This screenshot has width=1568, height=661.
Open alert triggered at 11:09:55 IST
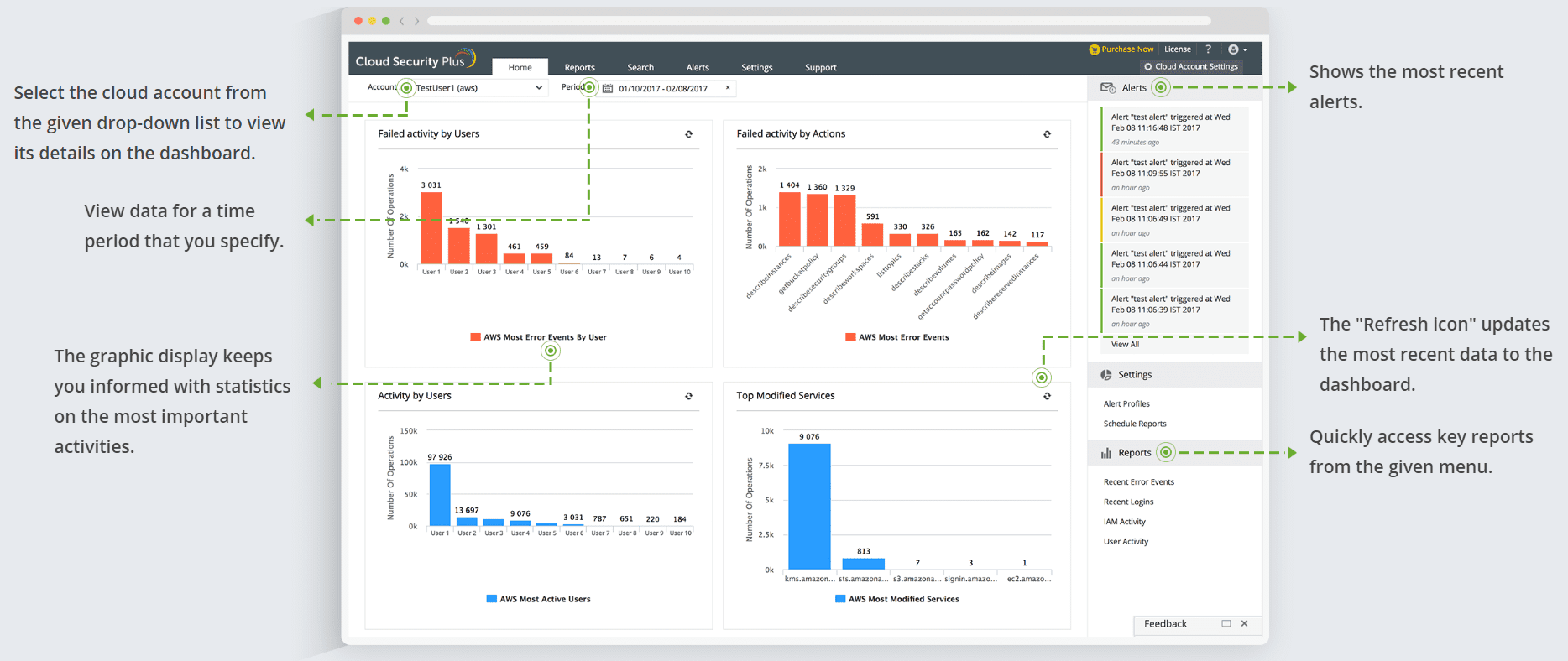click(x=1174, y=174)
